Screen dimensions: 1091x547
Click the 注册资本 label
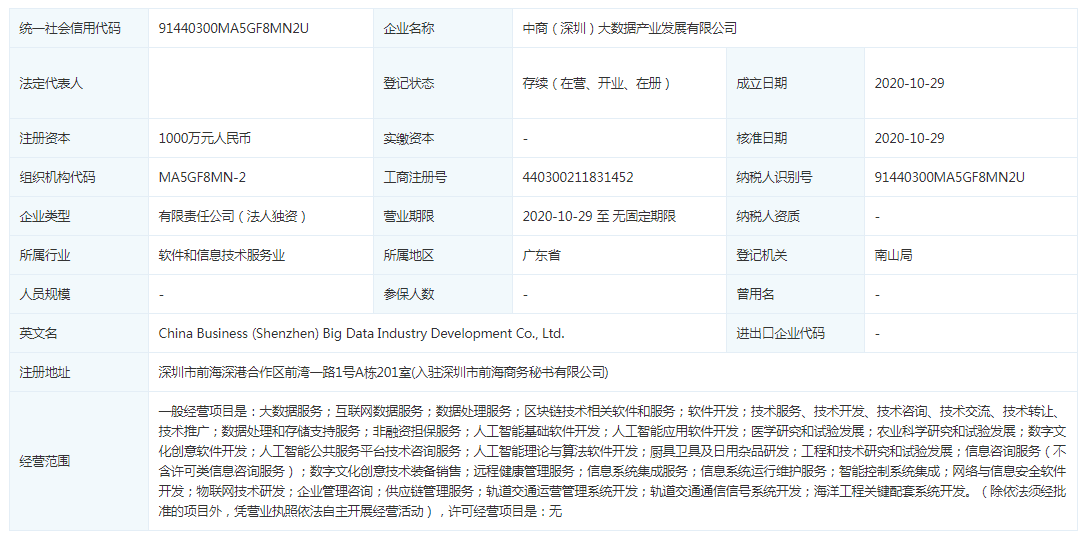(45, 138)
